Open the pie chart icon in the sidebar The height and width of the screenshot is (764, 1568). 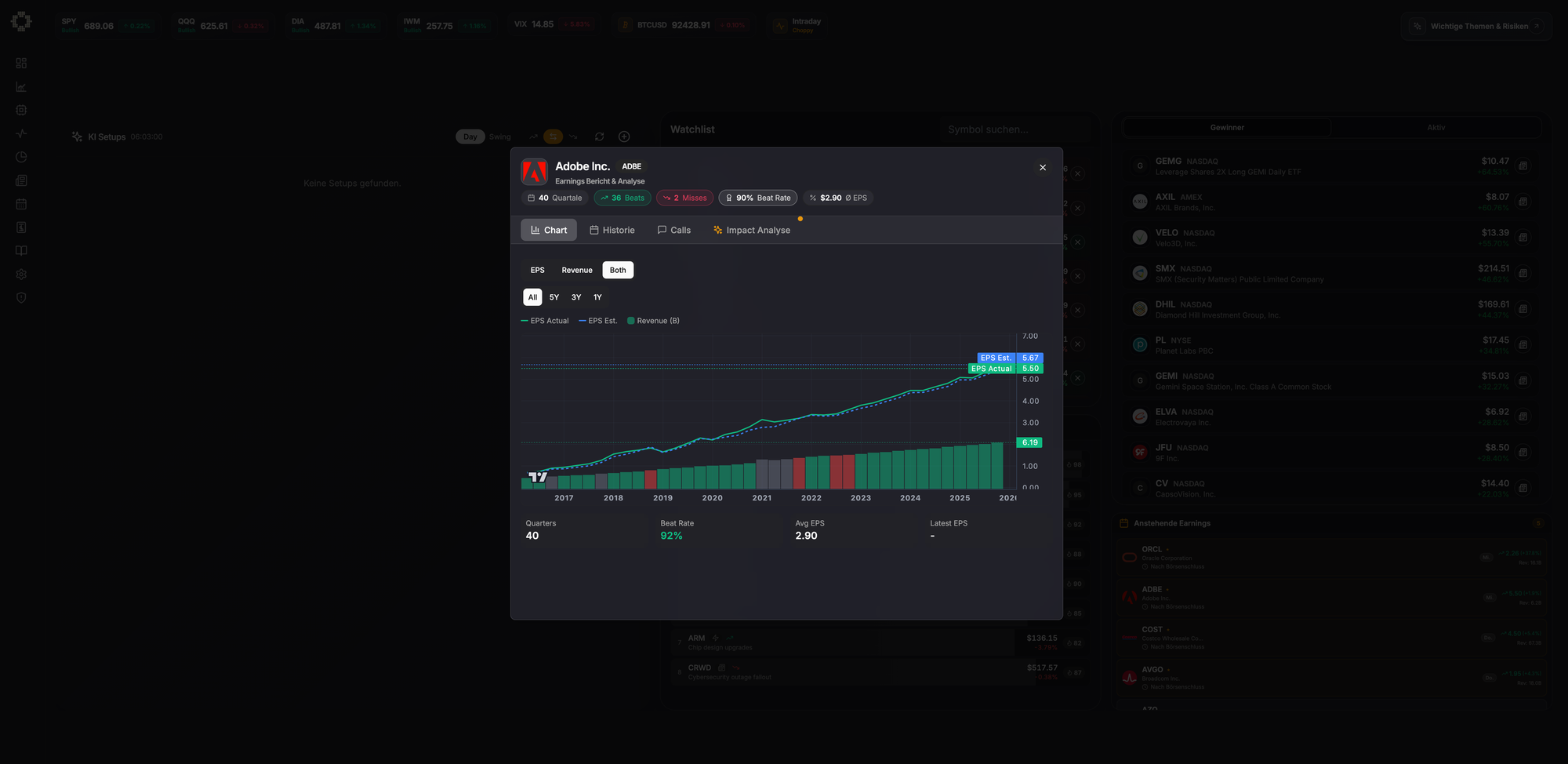pos(21,157)
